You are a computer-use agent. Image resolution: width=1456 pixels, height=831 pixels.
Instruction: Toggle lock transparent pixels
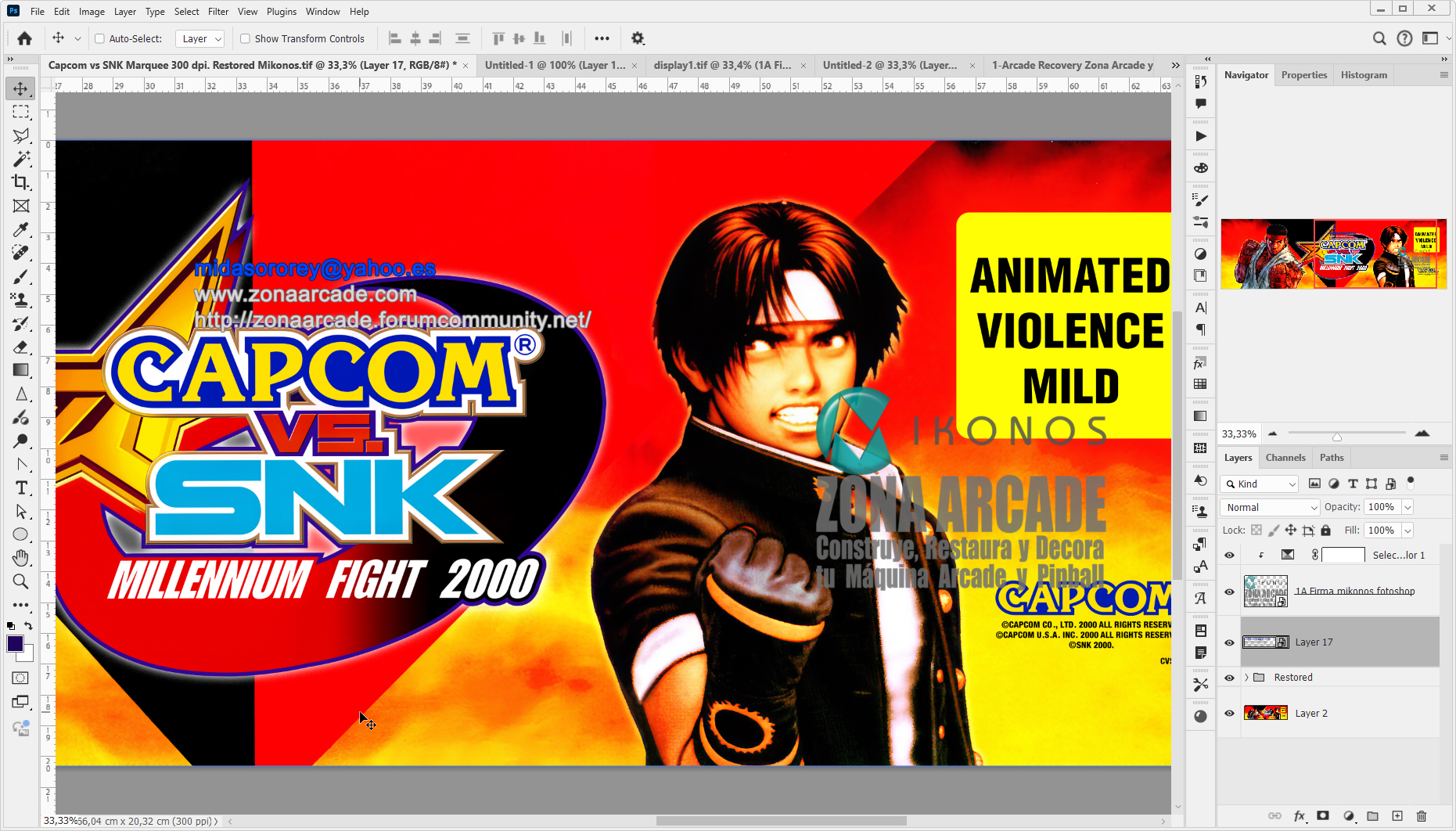[x=1256, y=531]
